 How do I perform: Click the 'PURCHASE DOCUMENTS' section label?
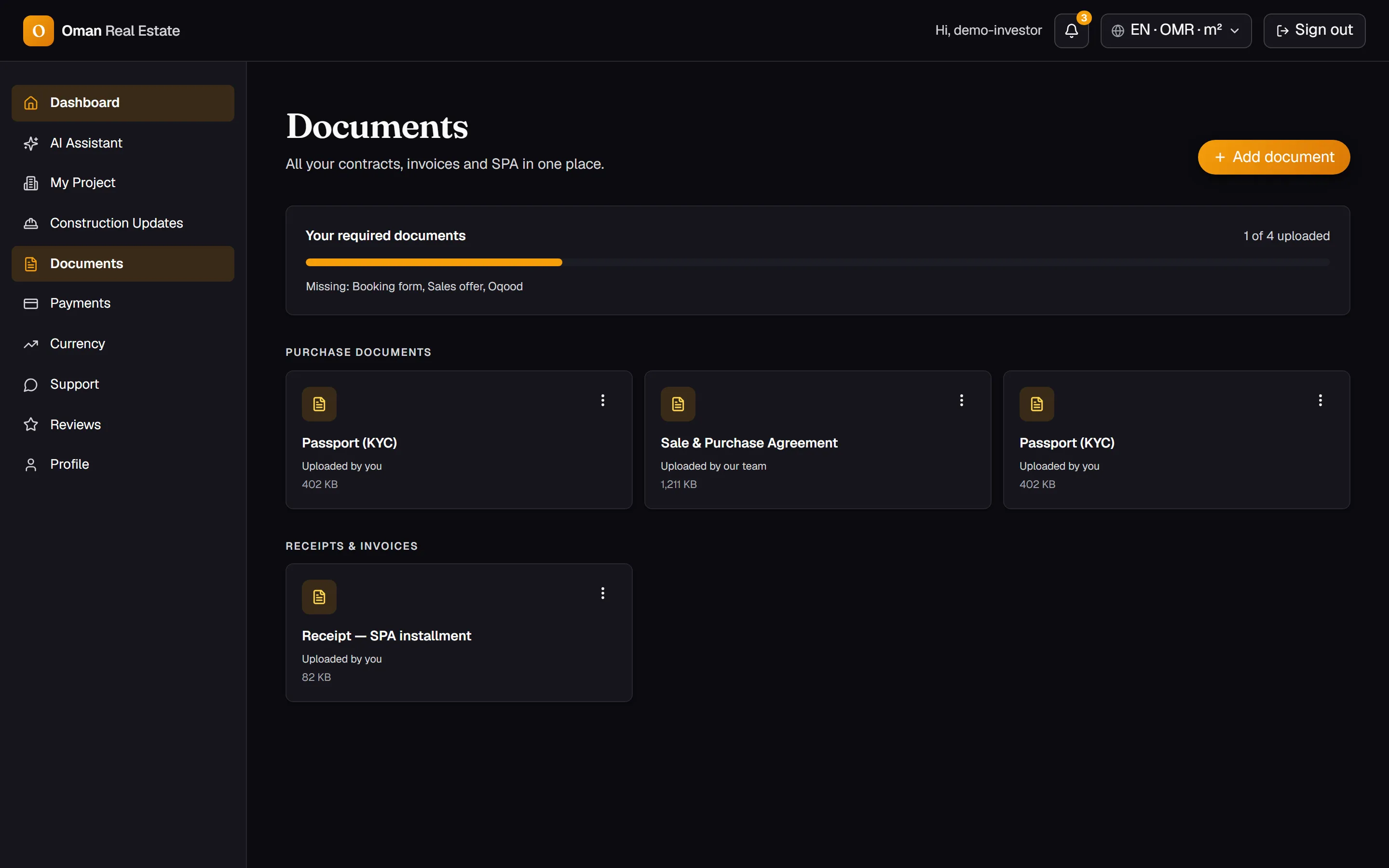pyautogui.click(x=358, y=353)
